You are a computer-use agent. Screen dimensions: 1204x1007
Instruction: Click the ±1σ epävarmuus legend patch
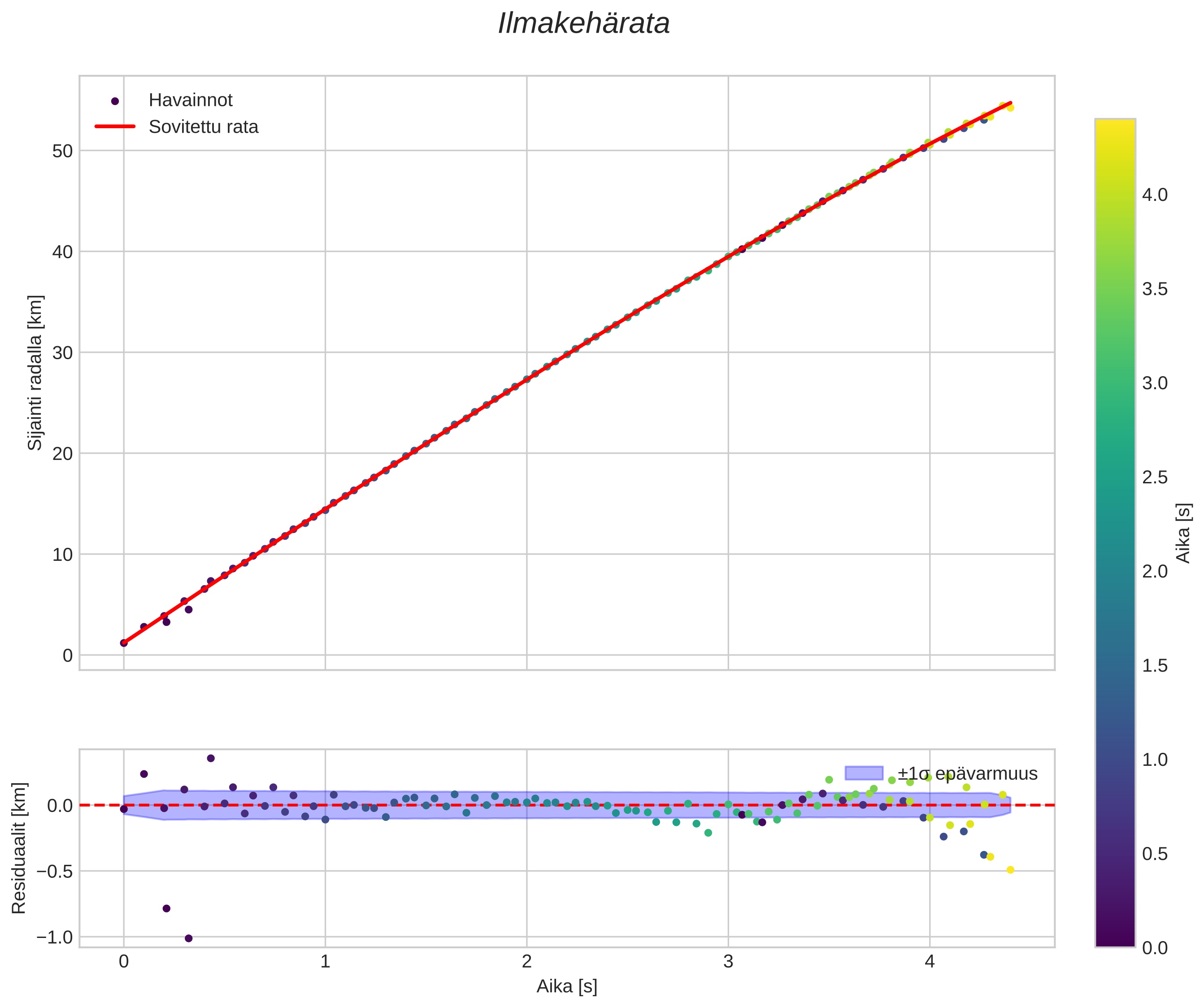pos(864,773)
